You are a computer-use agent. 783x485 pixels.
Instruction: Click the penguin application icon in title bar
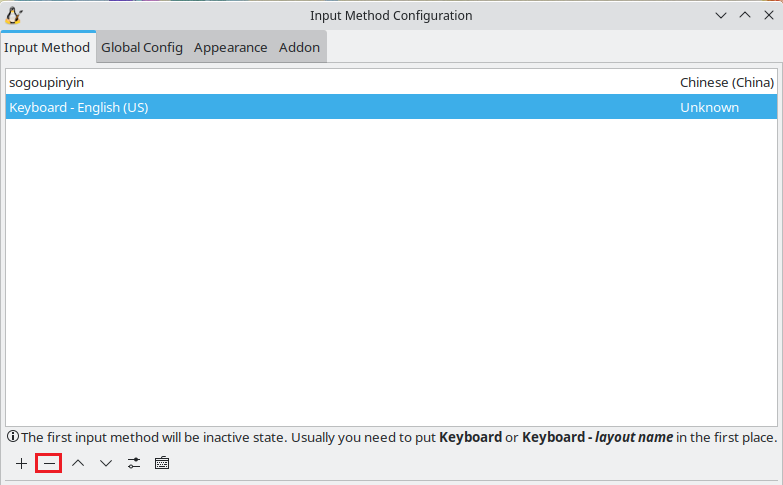14,15
